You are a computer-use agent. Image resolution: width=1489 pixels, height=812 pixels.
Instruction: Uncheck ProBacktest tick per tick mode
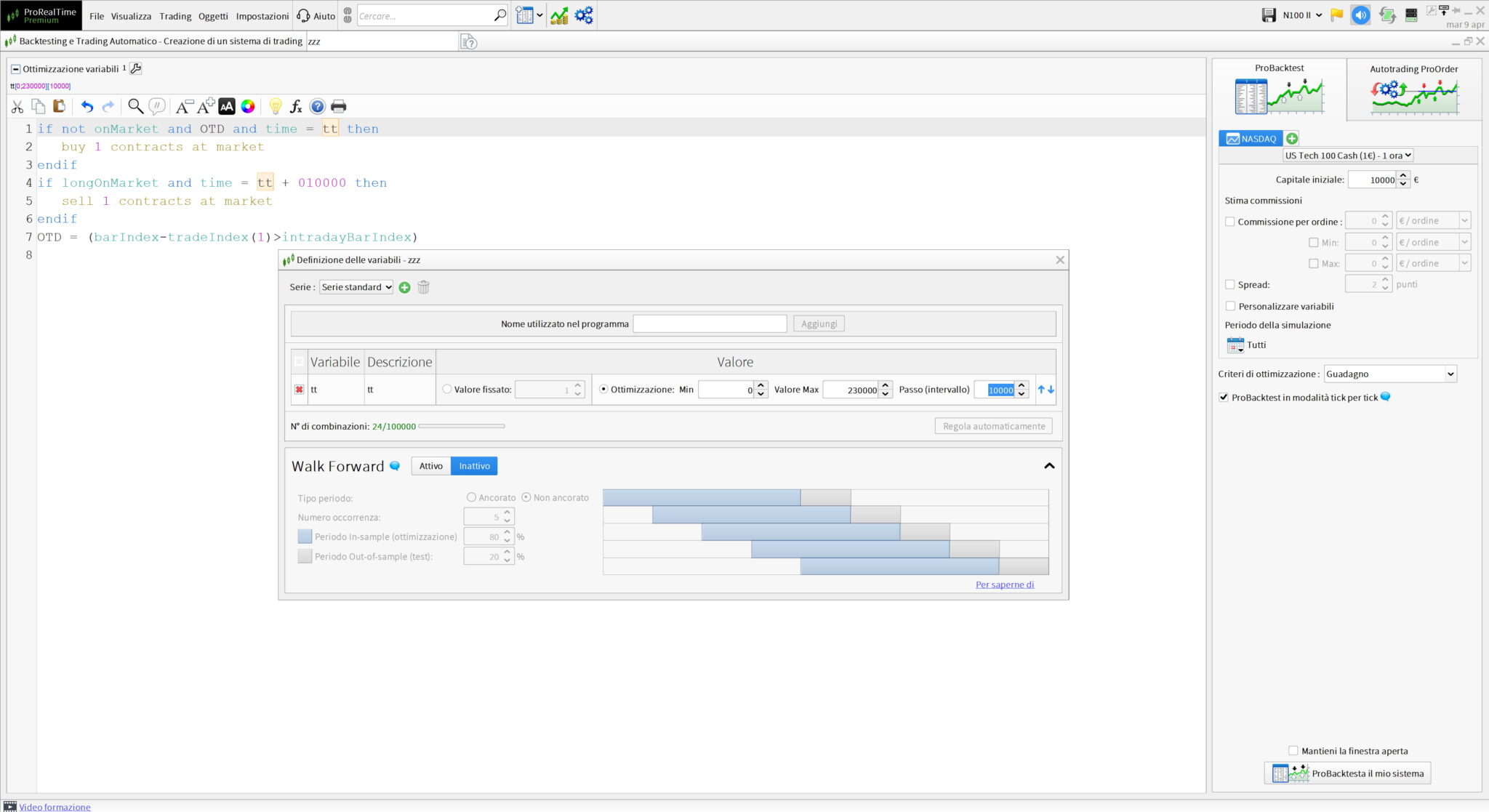click(x=1224, y=398)
